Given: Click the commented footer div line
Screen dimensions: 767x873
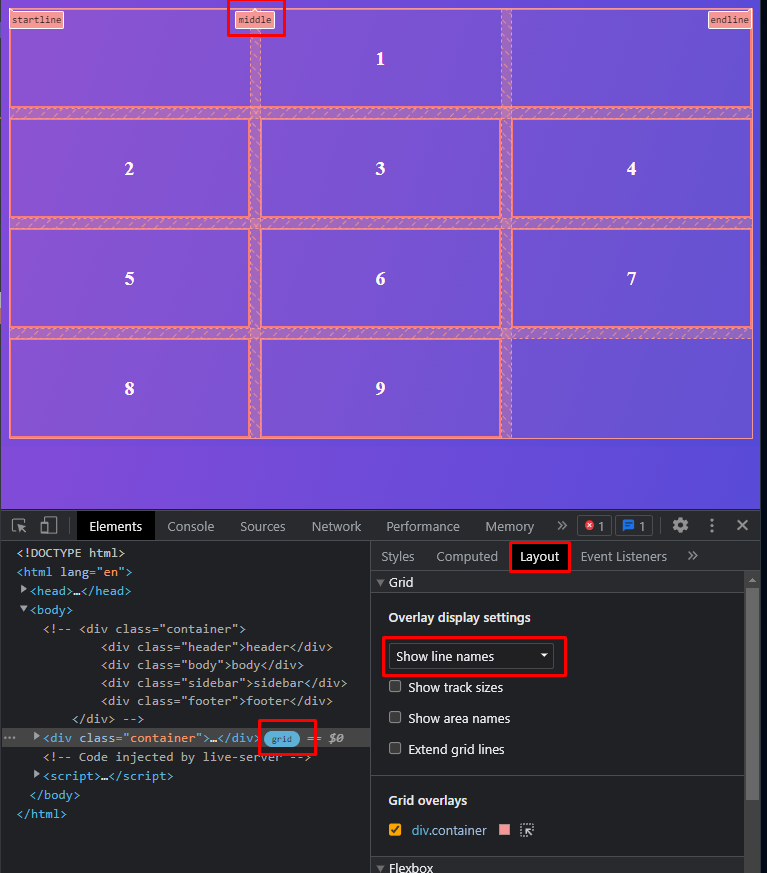Looking at the screenshot, I should pyautogui.click(x=217, y=701).
